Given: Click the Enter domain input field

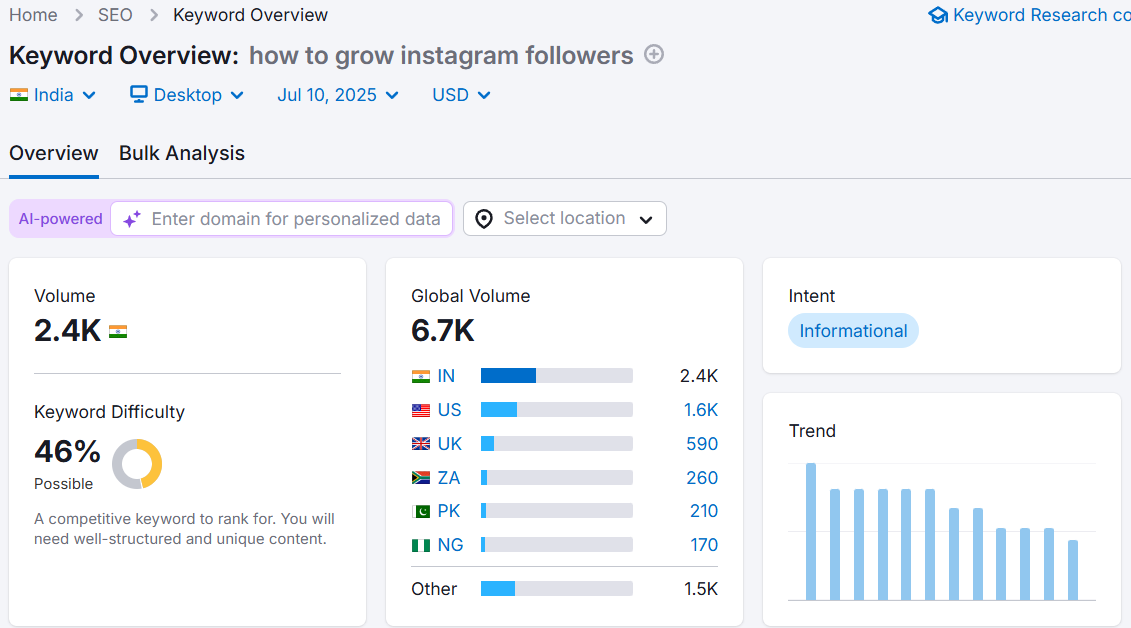Looking at the screenshot, I should [295, 219].
